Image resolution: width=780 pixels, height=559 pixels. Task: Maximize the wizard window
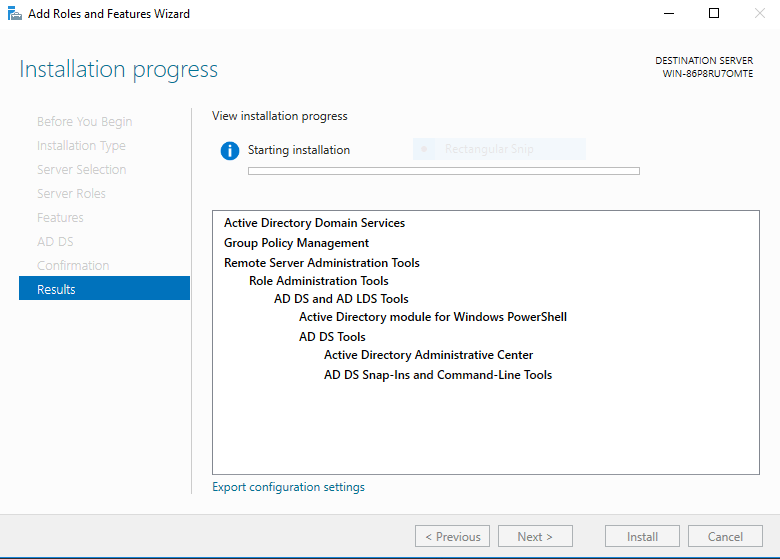[714, 14]
